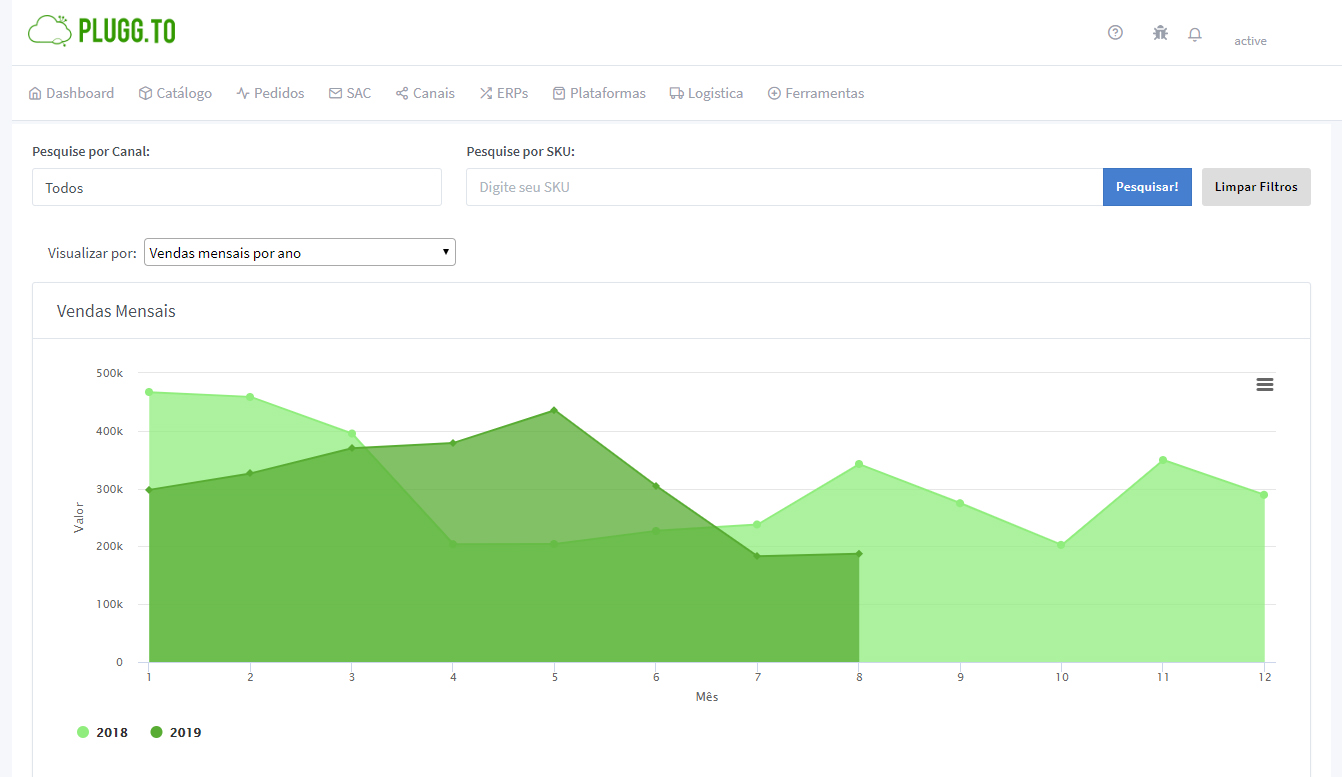Viewport: 1342px width, 777px height.
Task: Click the 500k axis label
Action: [109, 373]
